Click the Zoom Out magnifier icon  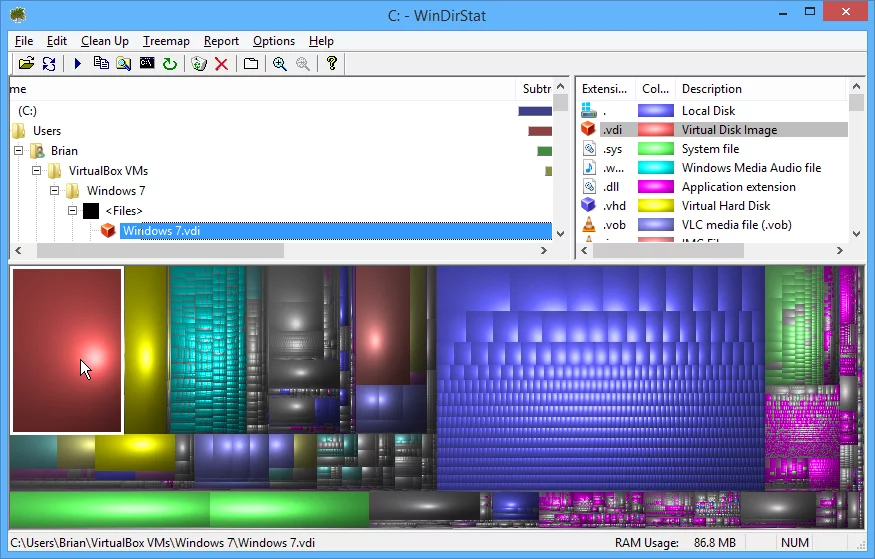302,64
